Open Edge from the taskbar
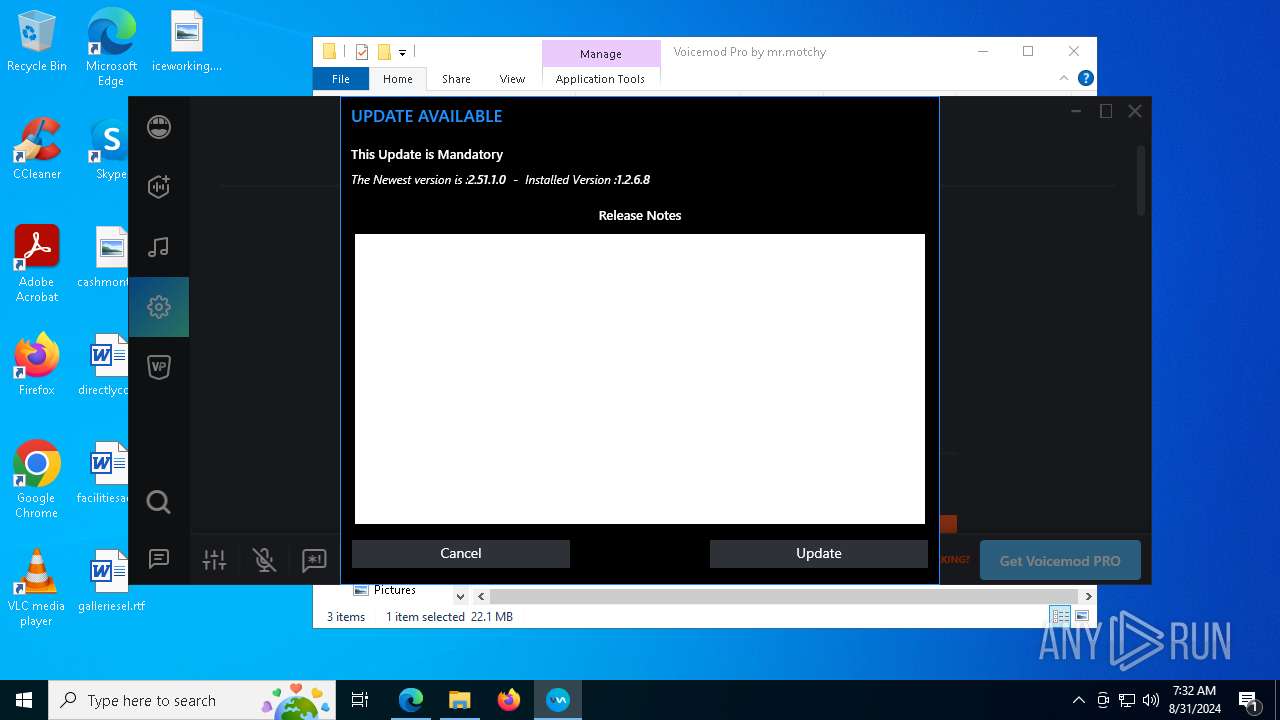This screenshot has height=720, width=1280. [410, 700]
